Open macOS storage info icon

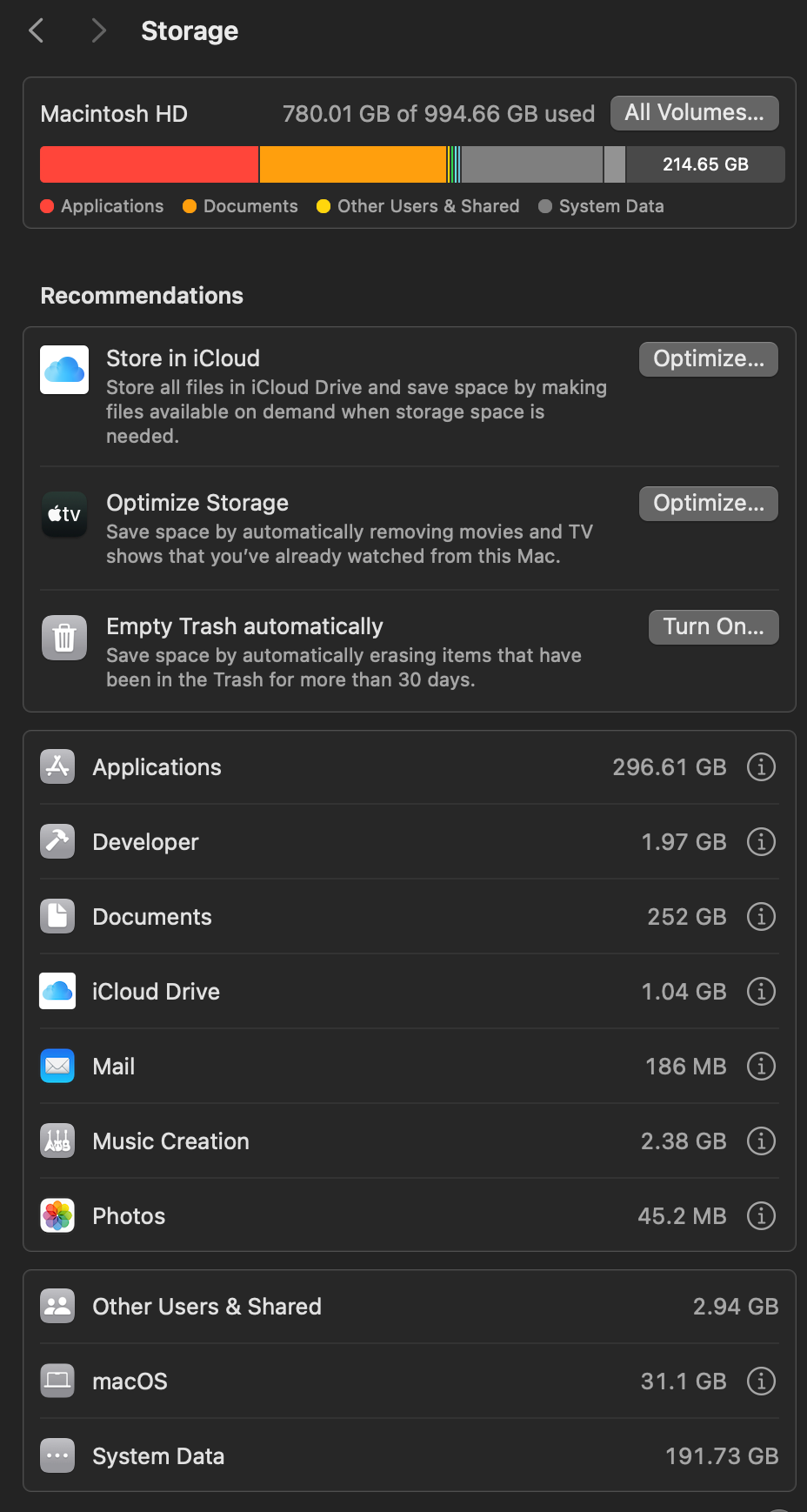(761, 1382)
